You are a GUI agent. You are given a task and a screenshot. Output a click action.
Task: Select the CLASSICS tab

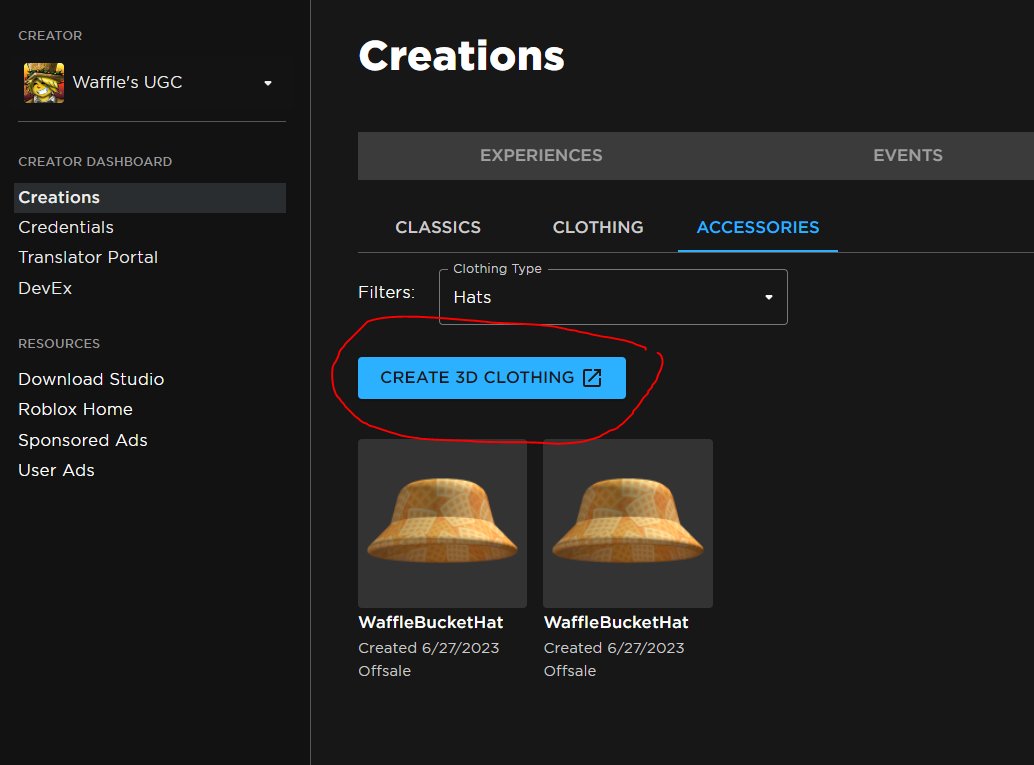tap(438, 227)
